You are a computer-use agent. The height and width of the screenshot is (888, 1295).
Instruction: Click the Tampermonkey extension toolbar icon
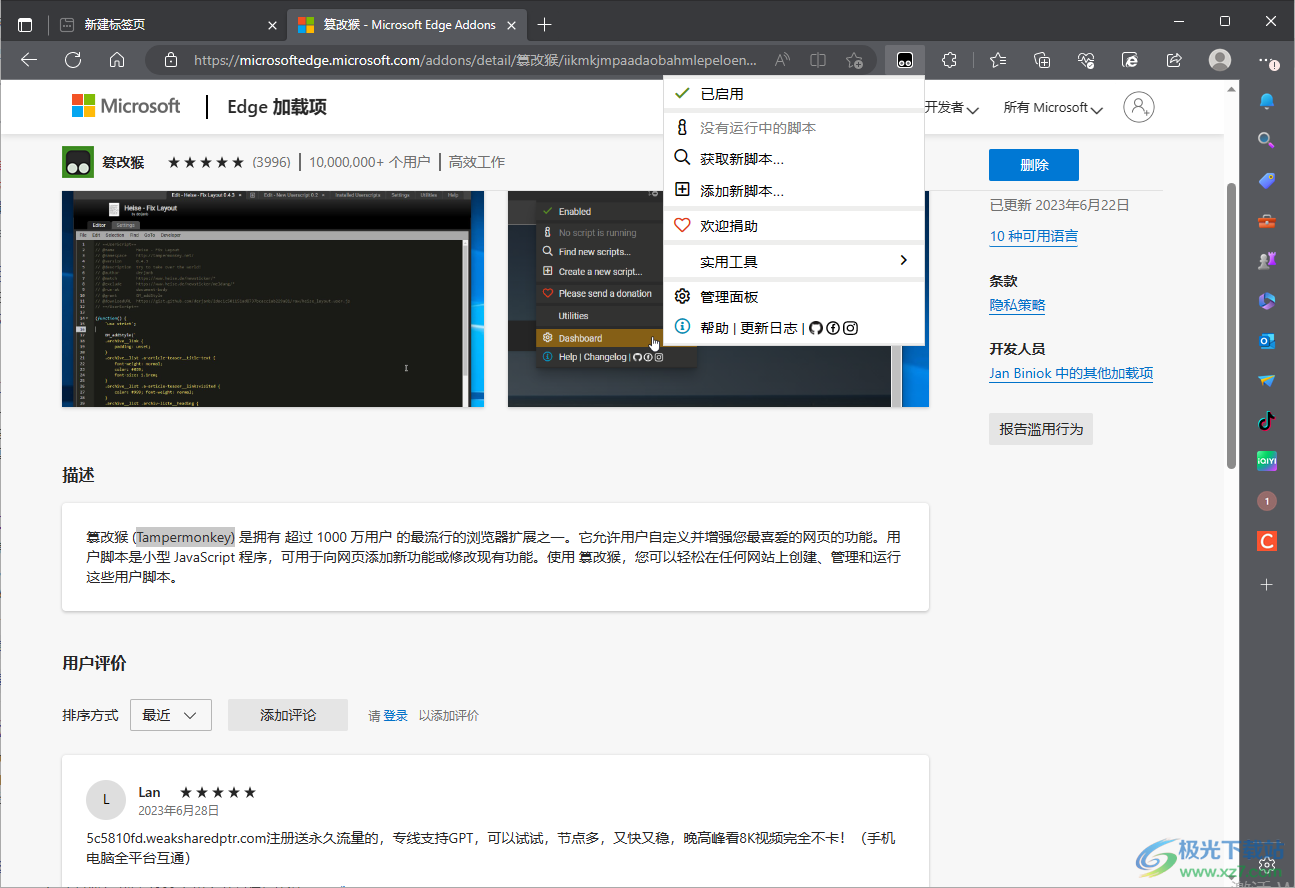pyautogui.click(x=905, y=60)
